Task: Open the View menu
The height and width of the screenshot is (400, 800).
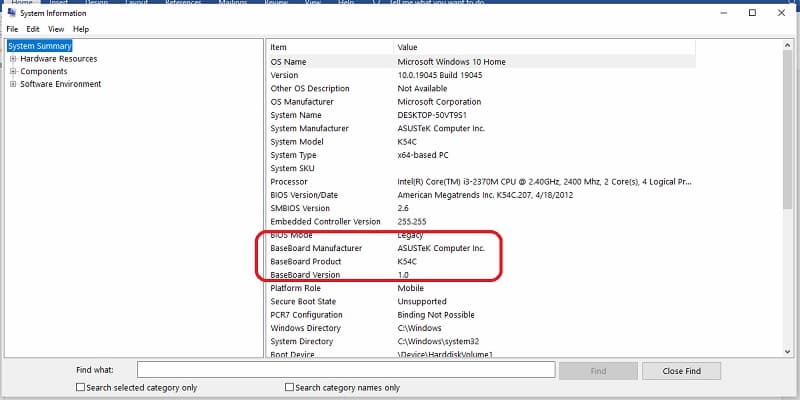Action: [56, 29]
